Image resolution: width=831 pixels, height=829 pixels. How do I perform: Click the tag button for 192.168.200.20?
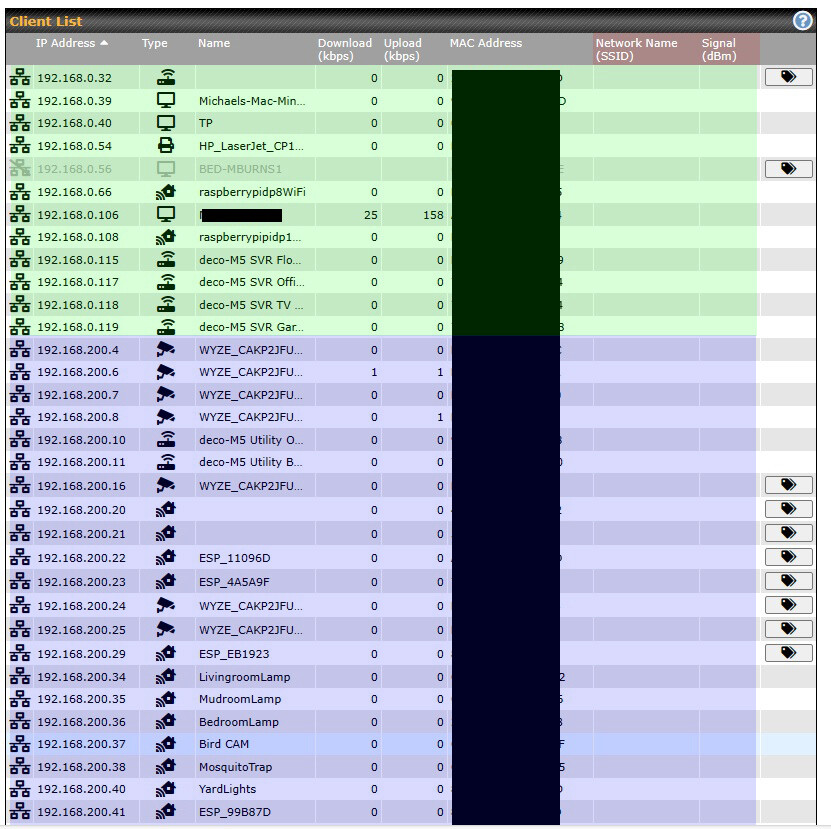pos(788,509)
